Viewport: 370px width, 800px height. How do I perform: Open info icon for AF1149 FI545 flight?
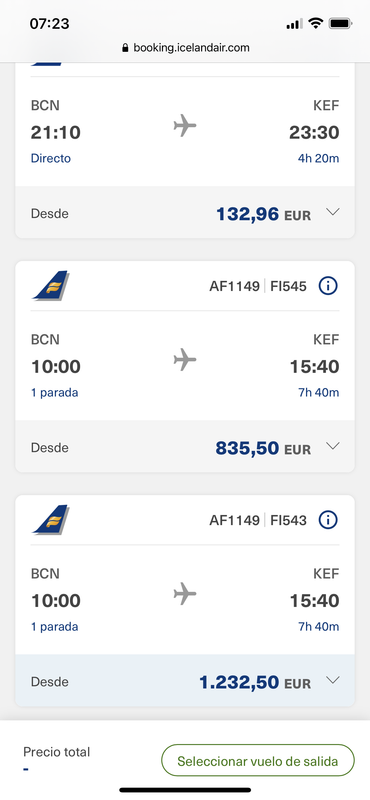(328, 286)
